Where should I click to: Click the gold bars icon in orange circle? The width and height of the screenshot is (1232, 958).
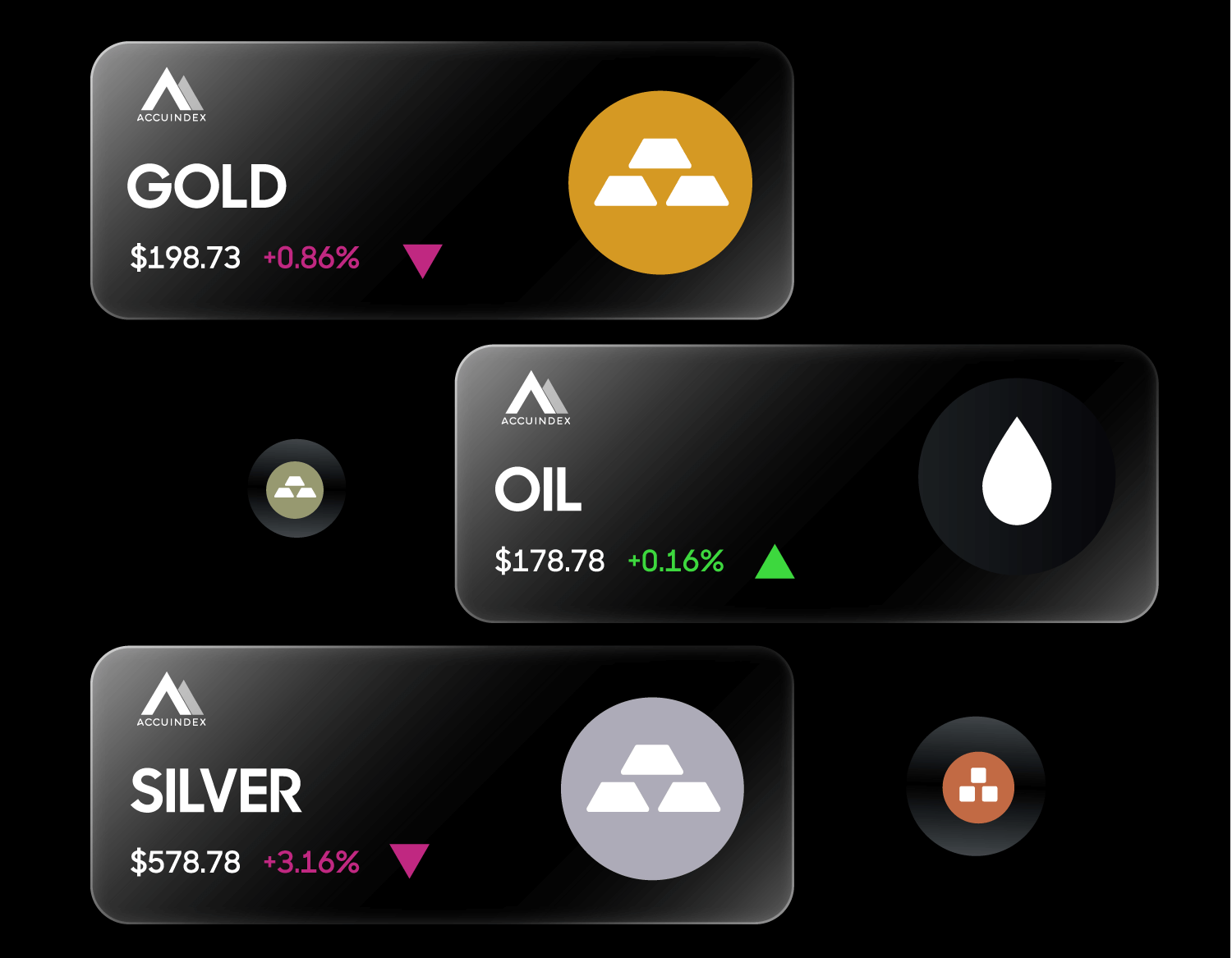coord(660,182)
